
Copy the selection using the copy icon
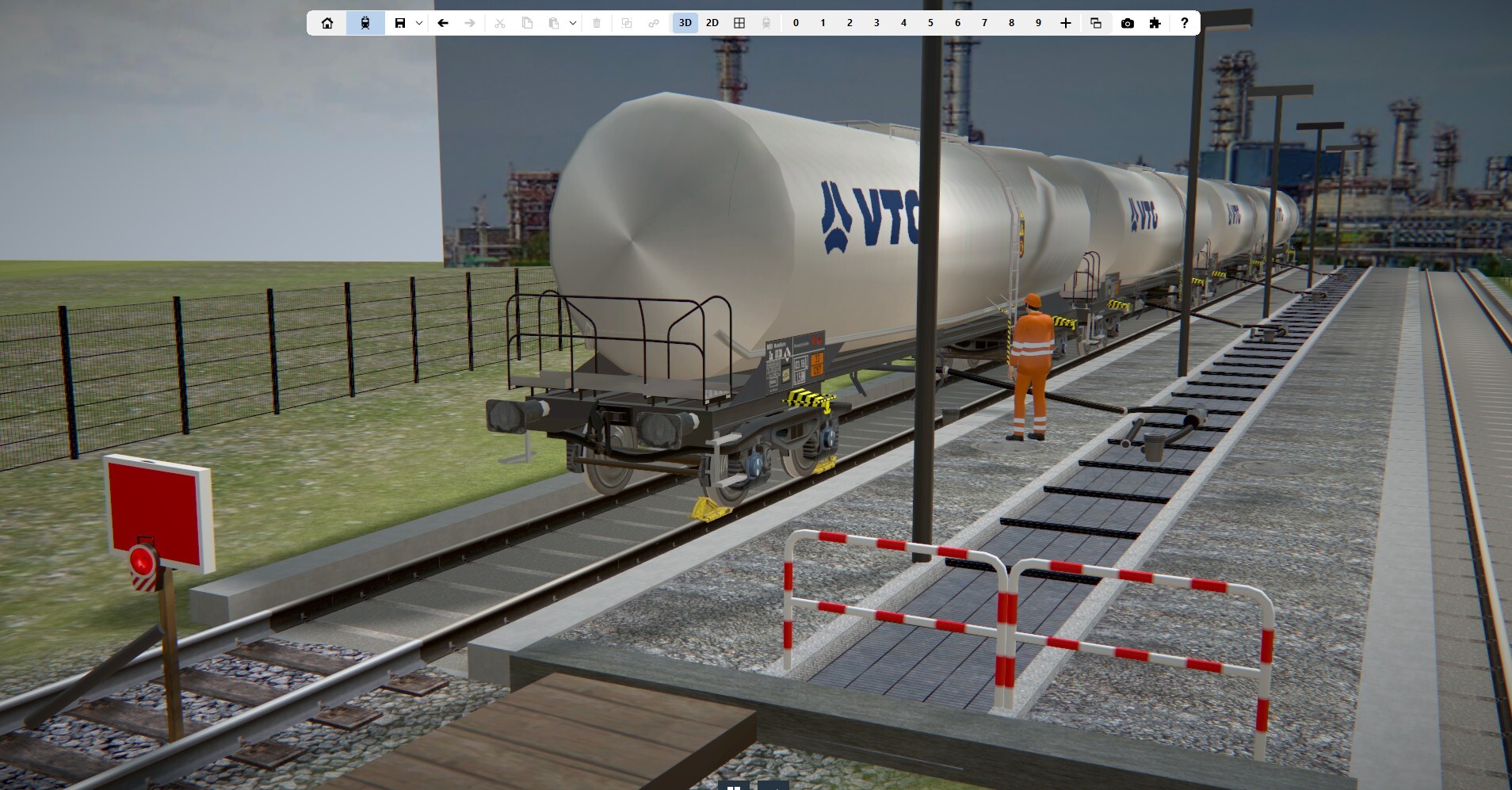pos(527,23)
